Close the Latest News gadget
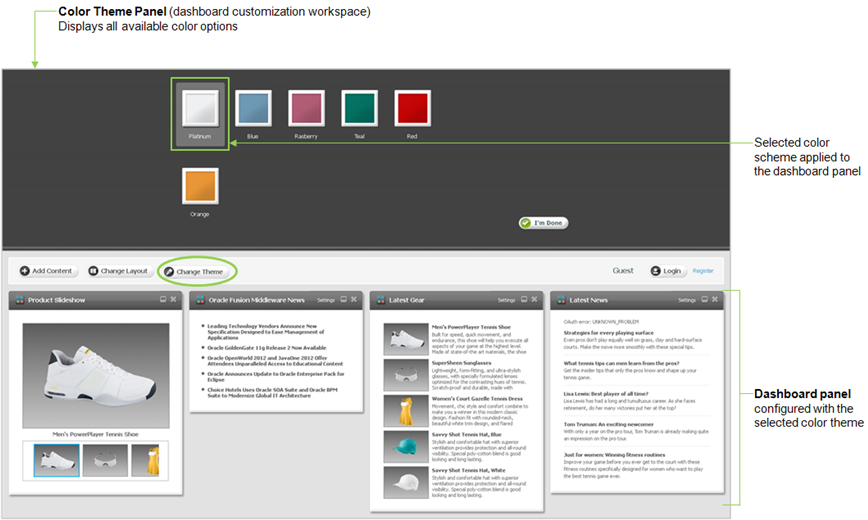Screen dimensions: 868x520 coord(715,299)
